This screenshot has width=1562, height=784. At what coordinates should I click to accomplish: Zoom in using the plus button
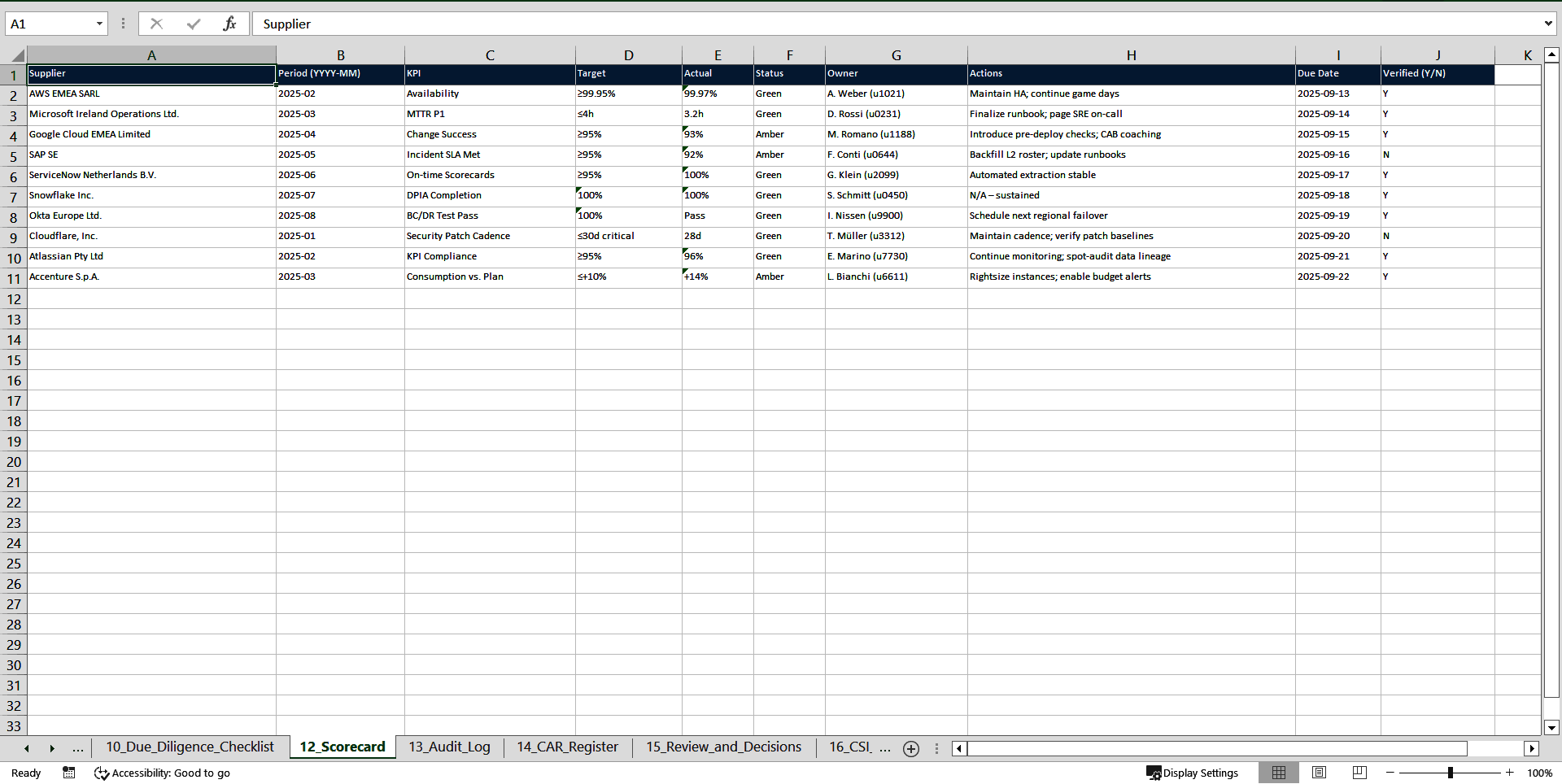click(x=1510, y=773)
